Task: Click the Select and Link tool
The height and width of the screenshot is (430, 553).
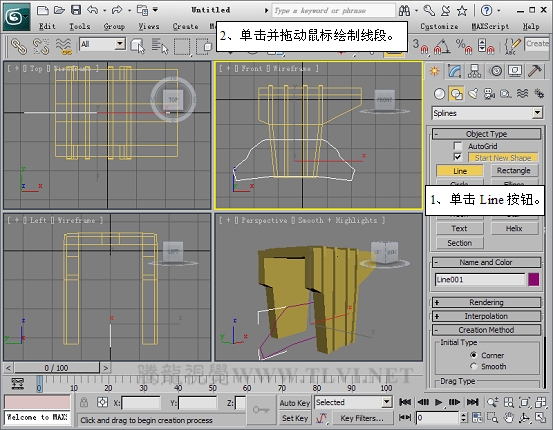Action: (18, 46)
